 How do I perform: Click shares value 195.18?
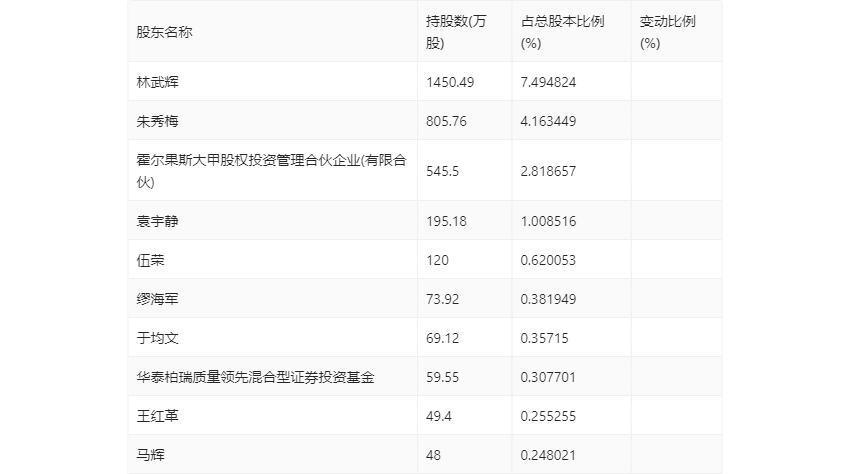(x=446, y=221)
